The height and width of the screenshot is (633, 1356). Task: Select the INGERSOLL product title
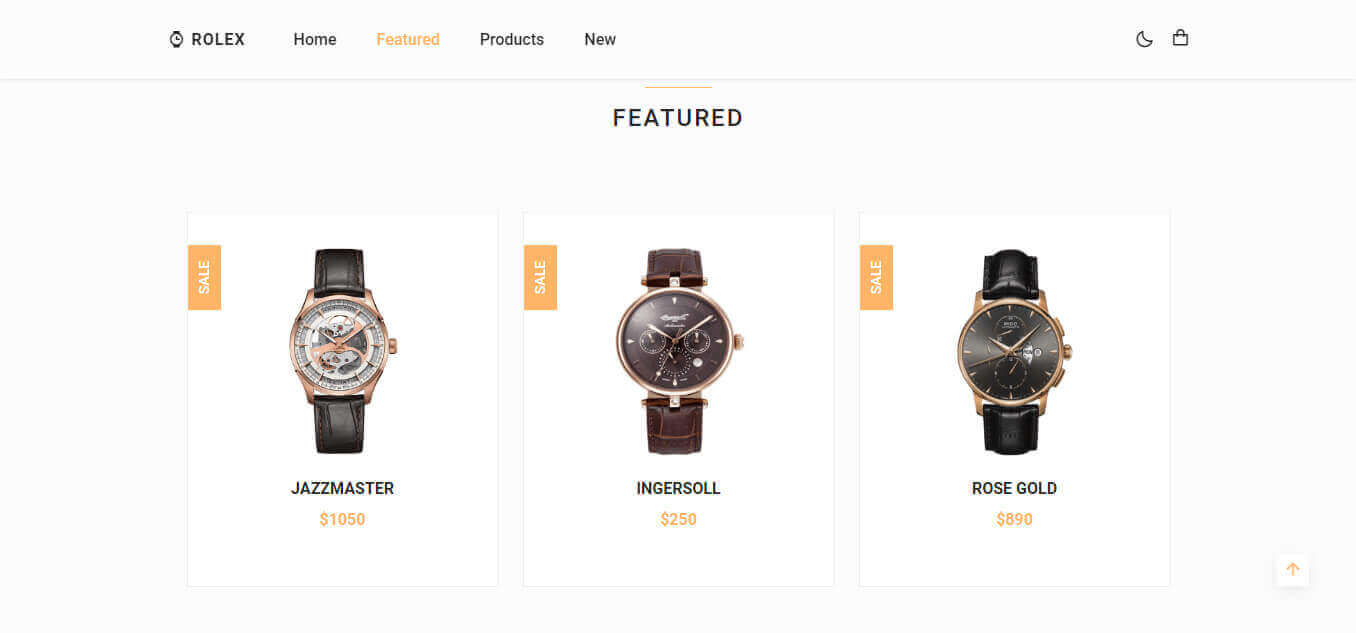(x=678, y=488)
